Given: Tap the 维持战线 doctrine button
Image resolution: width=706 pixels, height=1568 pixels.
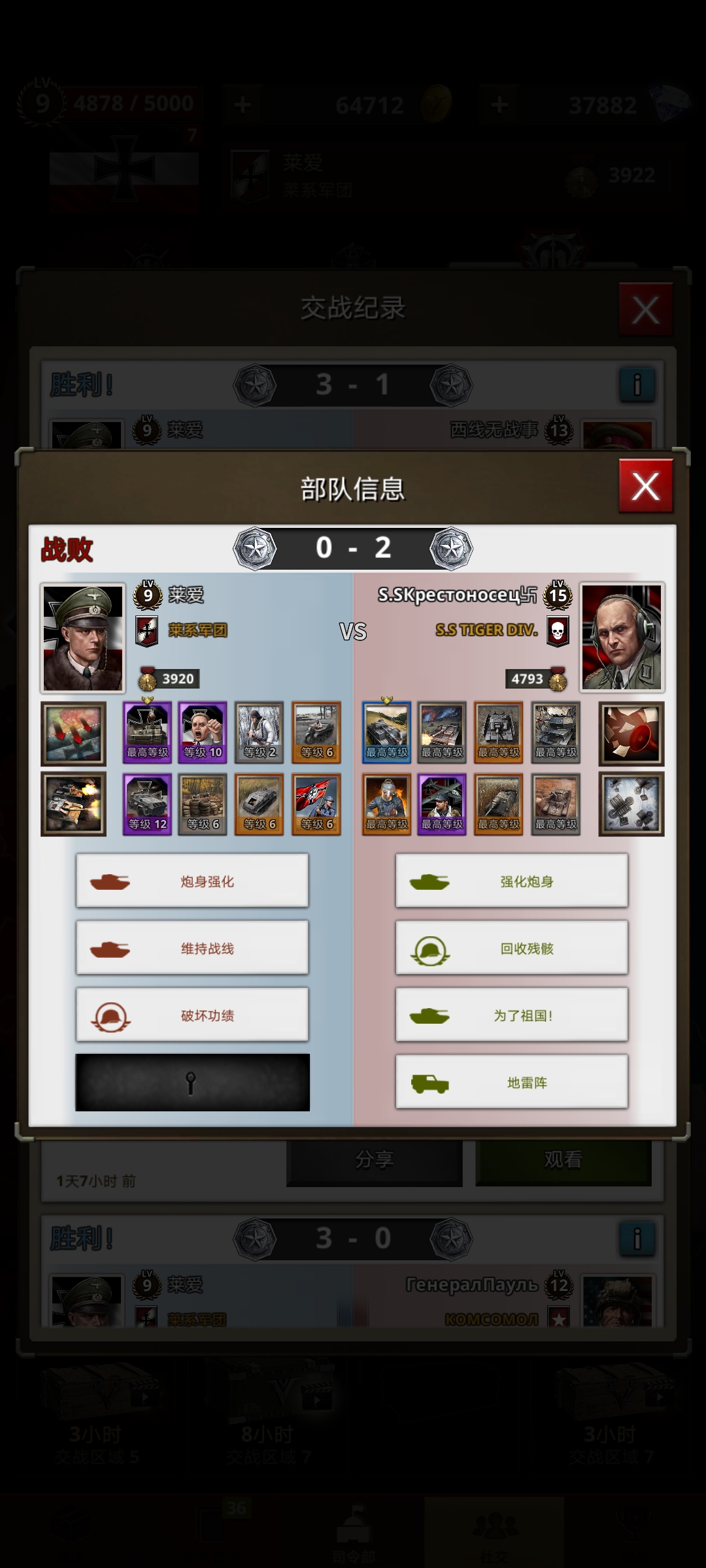Looking at the screenshot, I should [192, 948].
